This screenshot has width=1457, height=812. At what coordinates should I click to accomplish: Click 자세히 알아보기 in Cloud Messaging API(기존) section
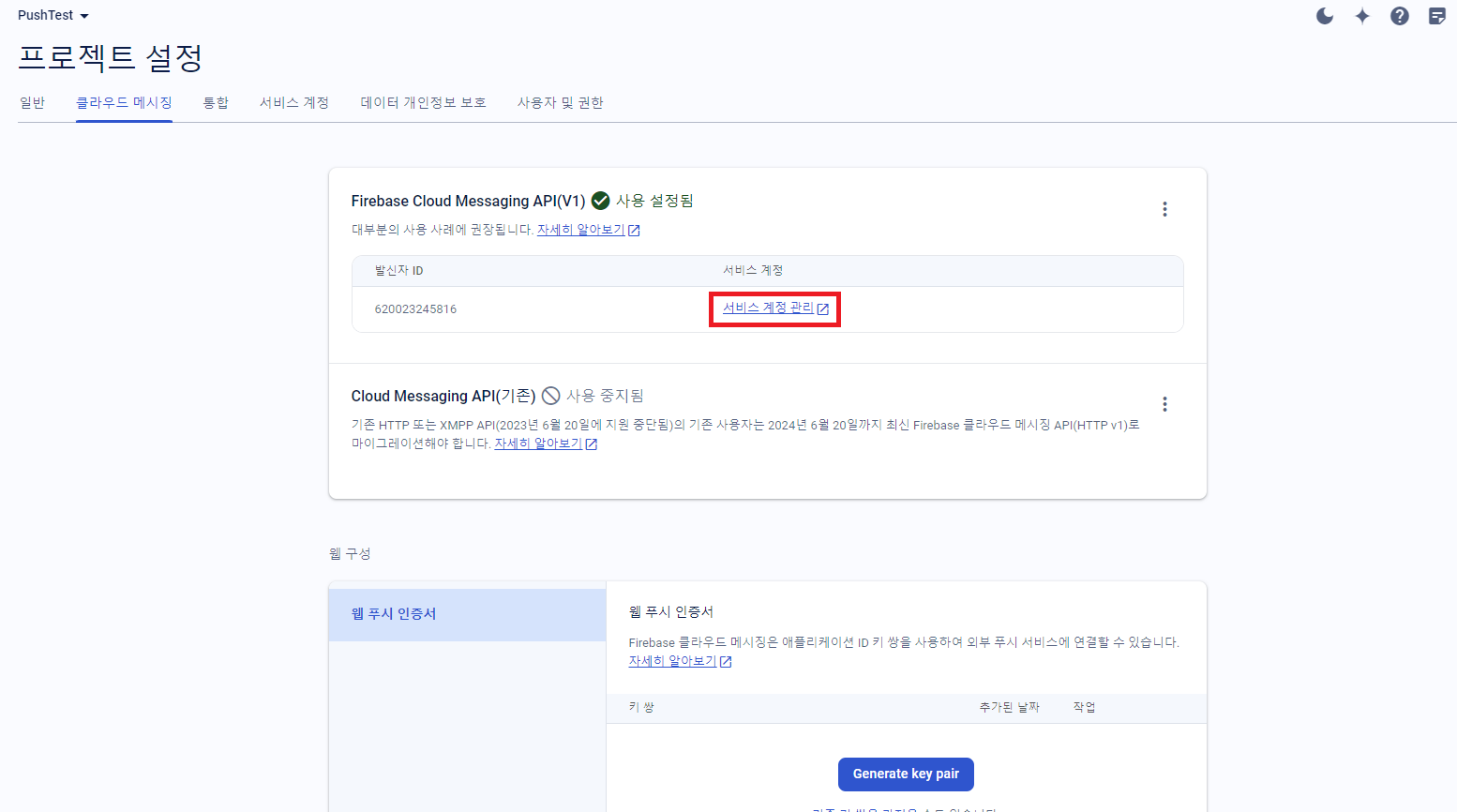click(x=538, y=444)
